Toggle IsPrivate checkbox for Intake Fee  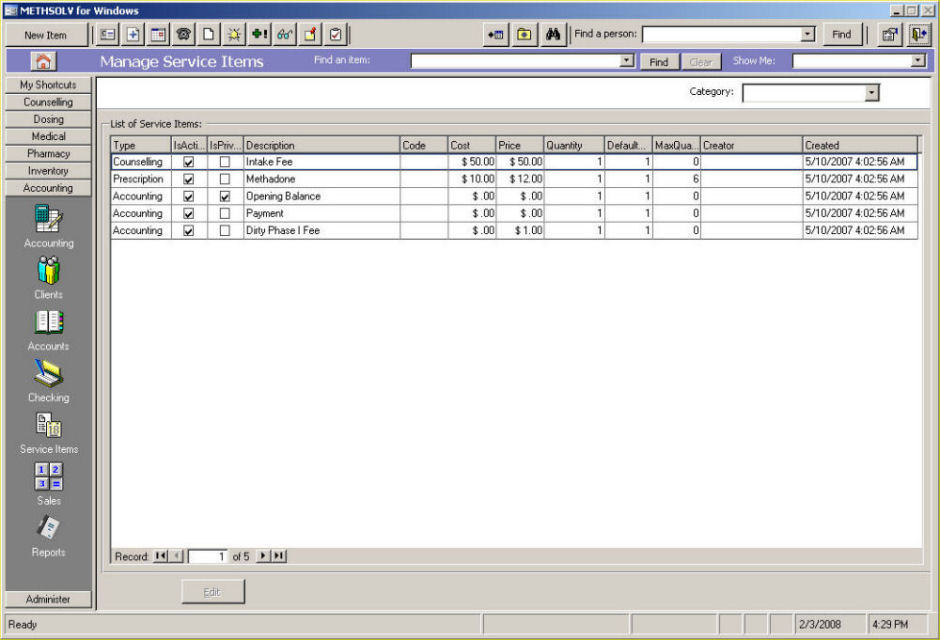coord(224,162)
